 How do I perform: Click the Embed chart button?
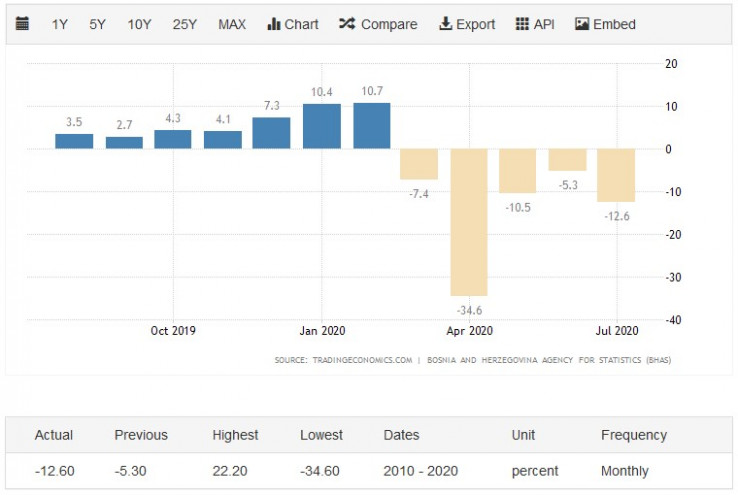[x=605, y=24]
